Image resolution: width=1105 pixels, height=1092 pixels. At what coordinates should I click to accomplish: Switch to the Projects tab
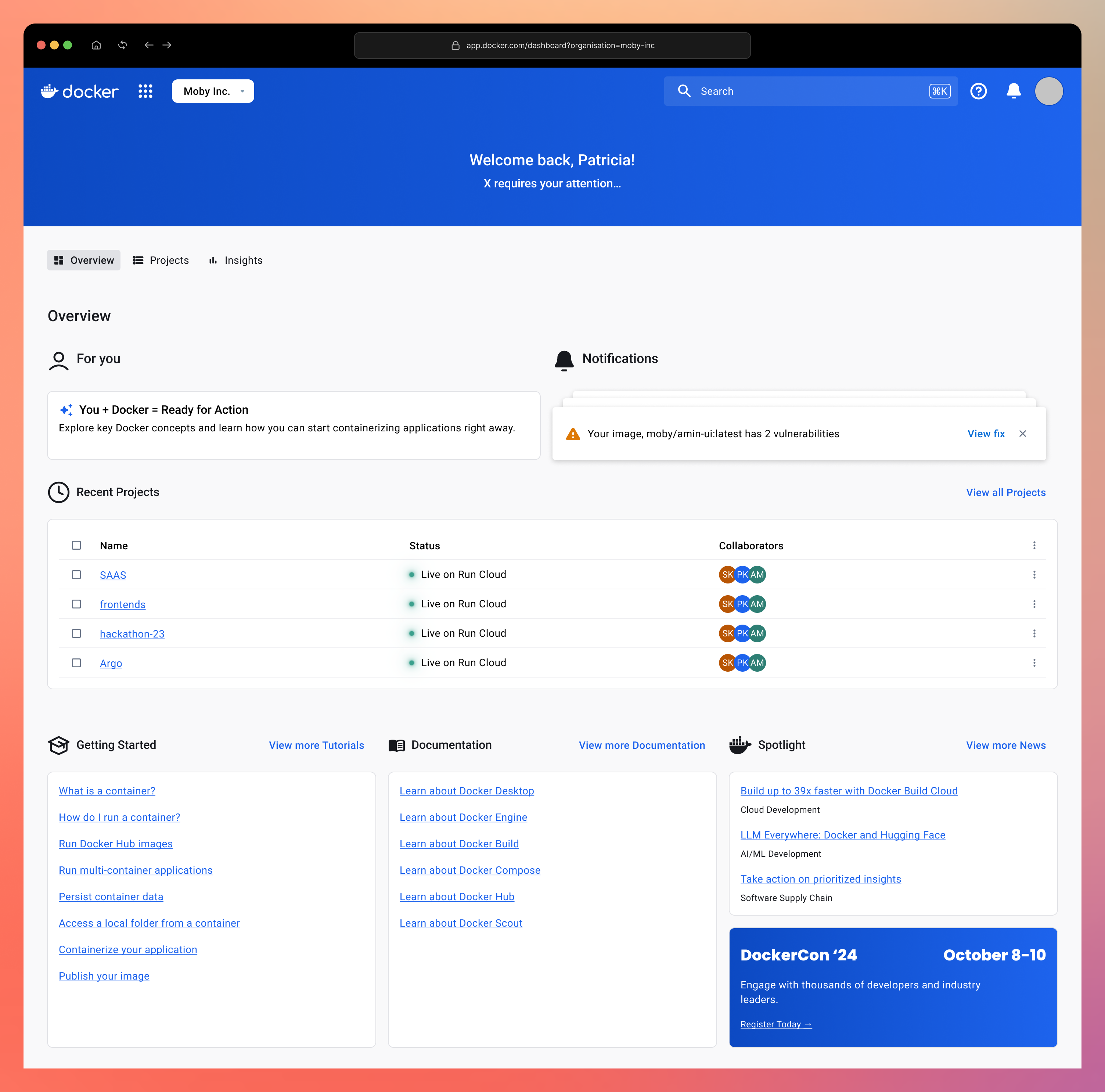point(161,260)
